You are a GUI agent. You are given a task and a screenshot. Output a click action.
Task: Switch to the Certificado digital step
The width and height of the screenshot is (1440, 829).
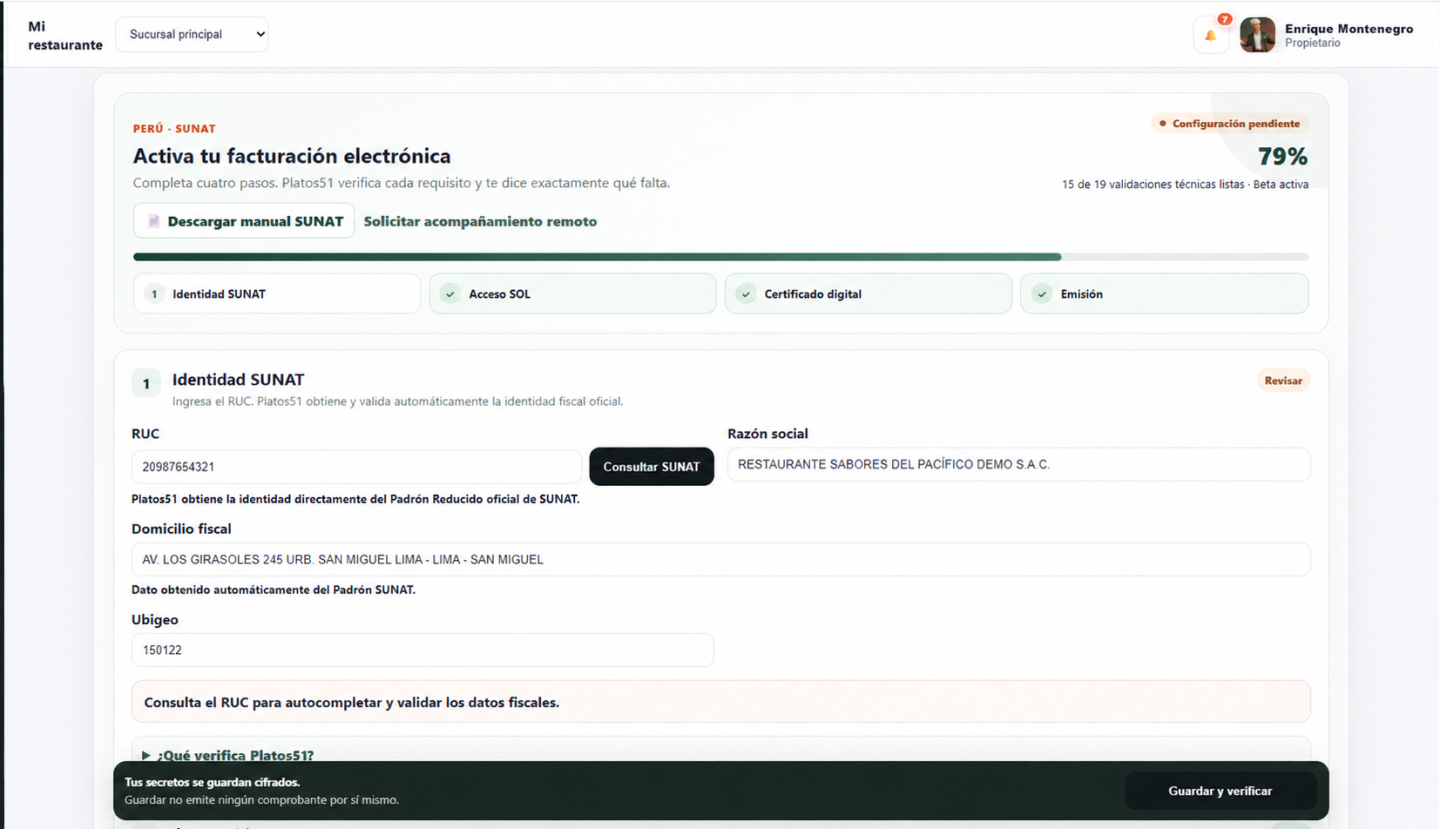[868, 294]
